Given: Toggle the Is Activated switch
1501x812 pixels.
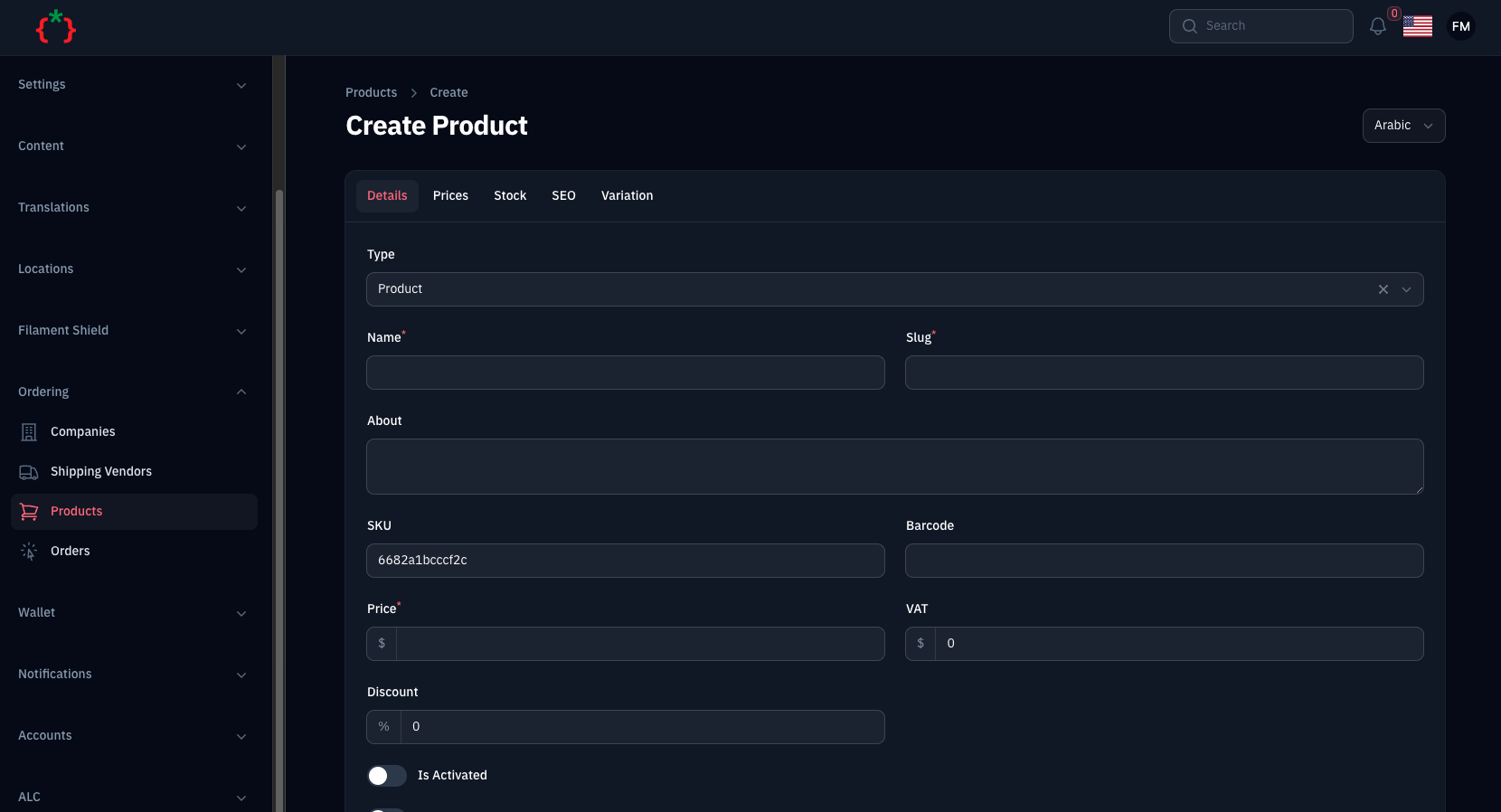Looking at the screenshot, I should [386, 776].
